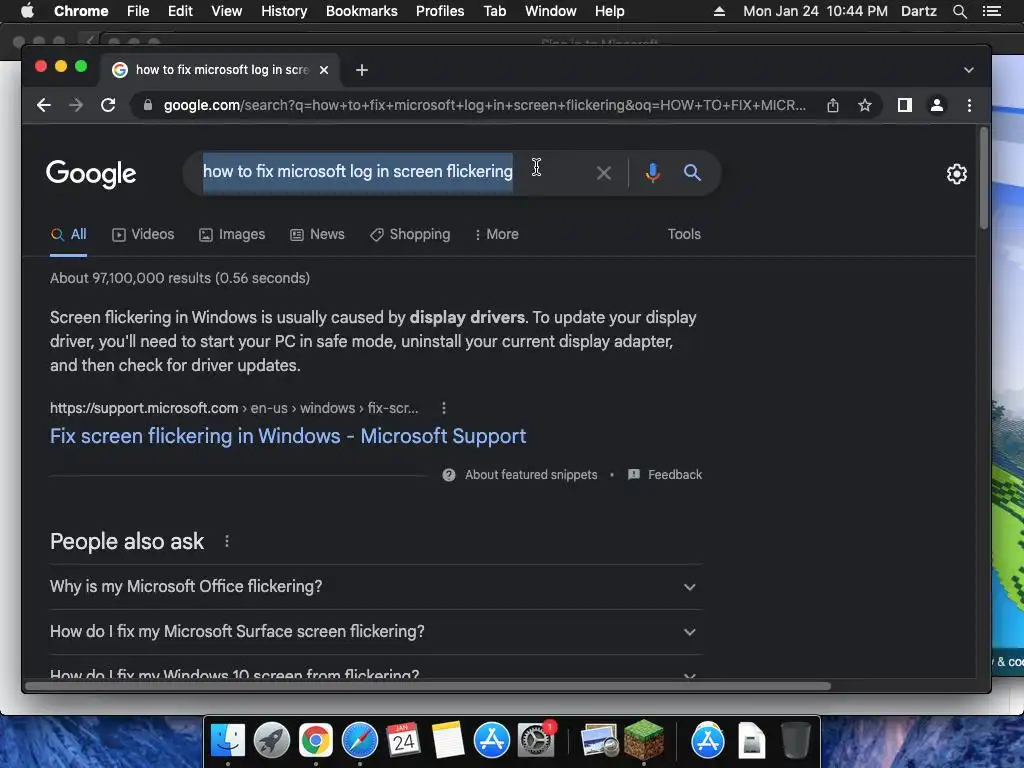The image size is (1024, 768).
Task: Click the 'About 97,100,000 results' text
Action: tap(180, 278)
